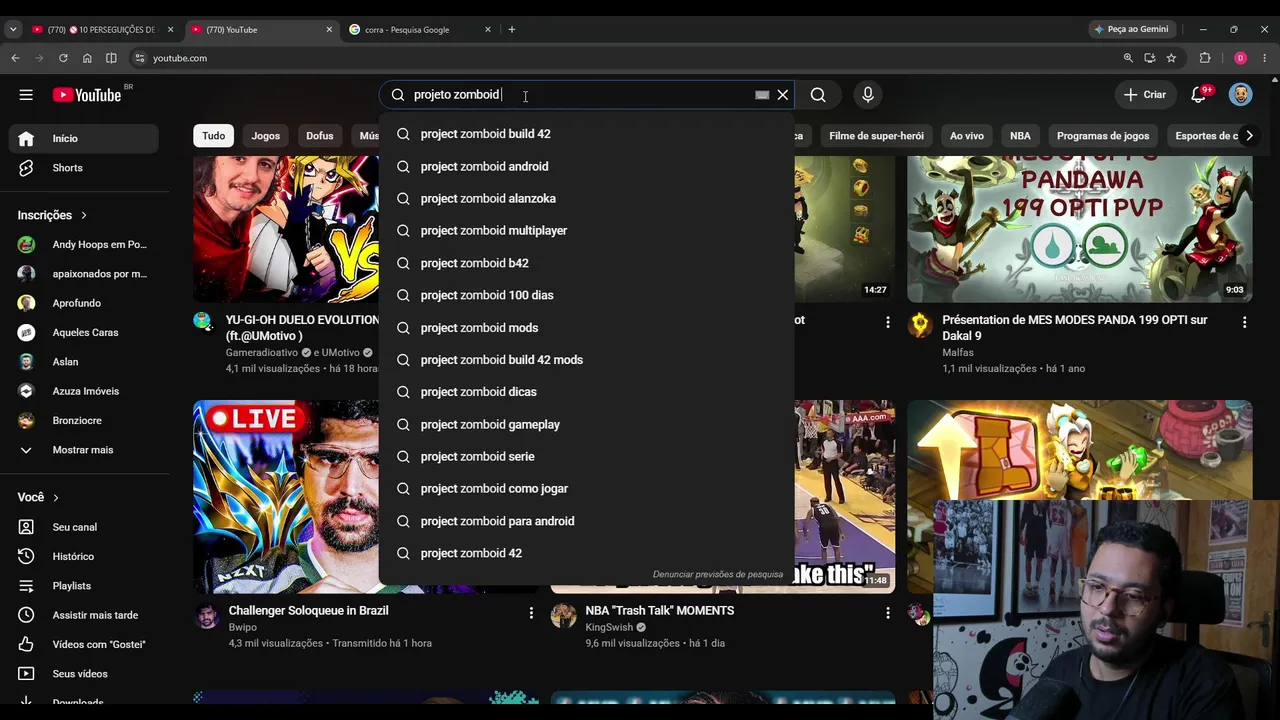Show more filter chips with right arrow
Screen dimensions: 1280x720
click(x=1249, y=136)
